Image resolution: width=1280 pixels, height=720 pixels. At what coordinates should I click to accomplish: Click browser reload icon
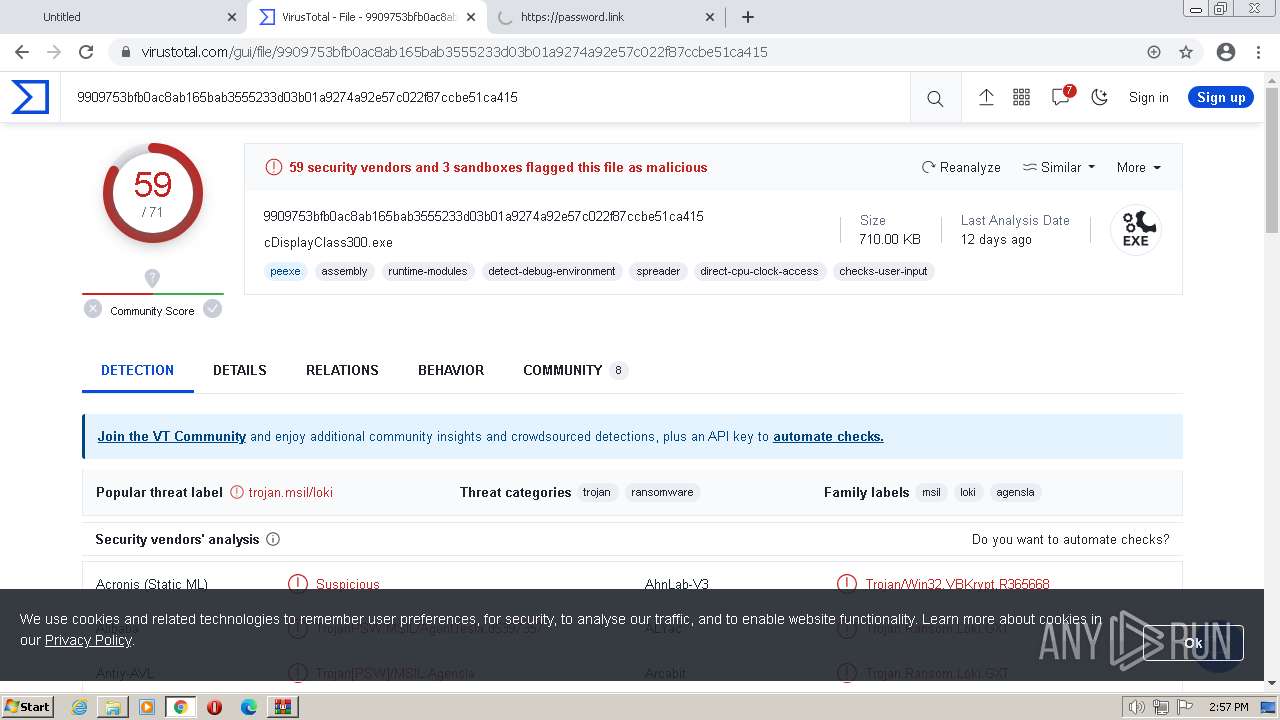click(86, 52)
